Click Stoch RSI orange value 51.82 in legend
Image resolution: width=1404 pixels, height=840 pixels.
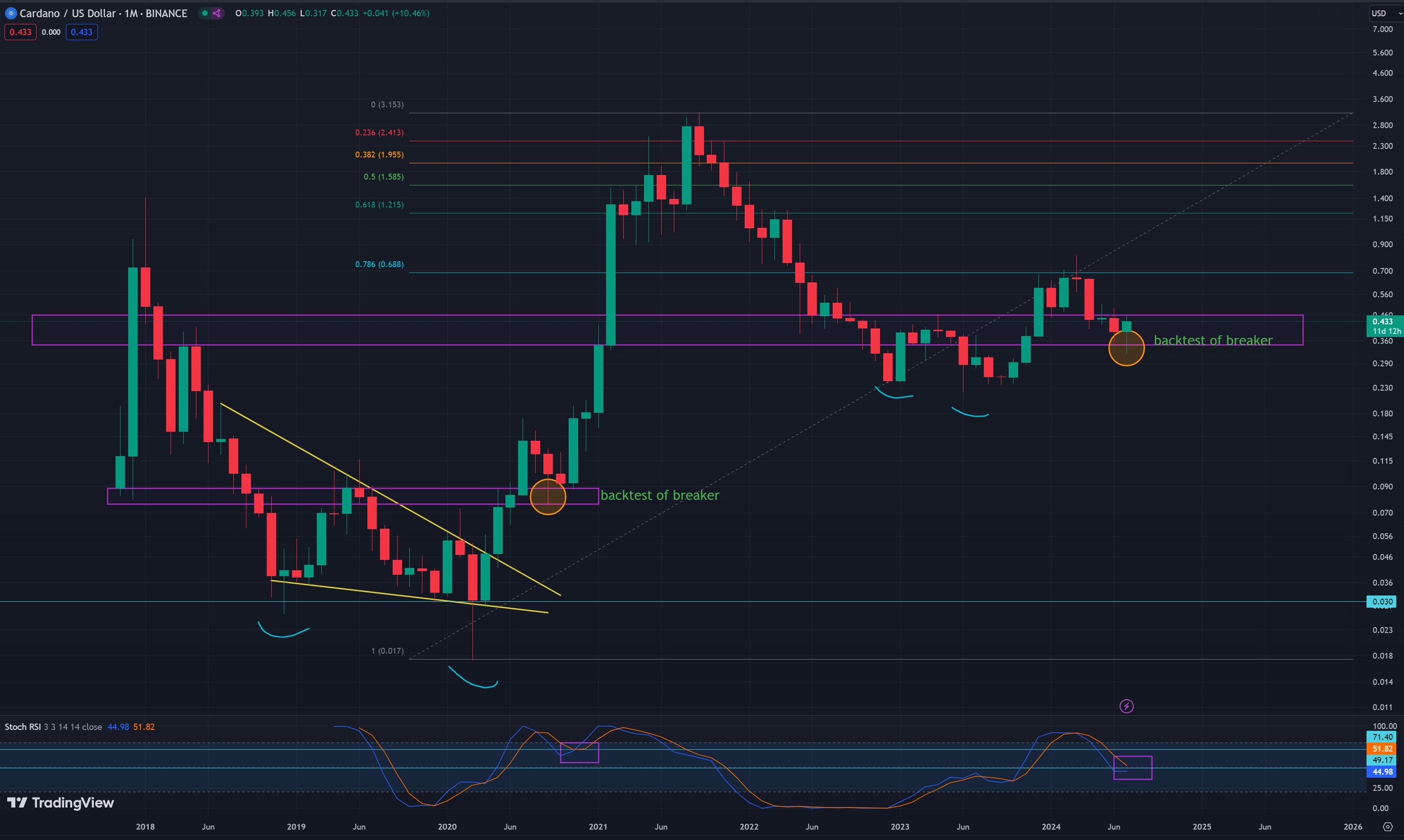pos(144,727)
